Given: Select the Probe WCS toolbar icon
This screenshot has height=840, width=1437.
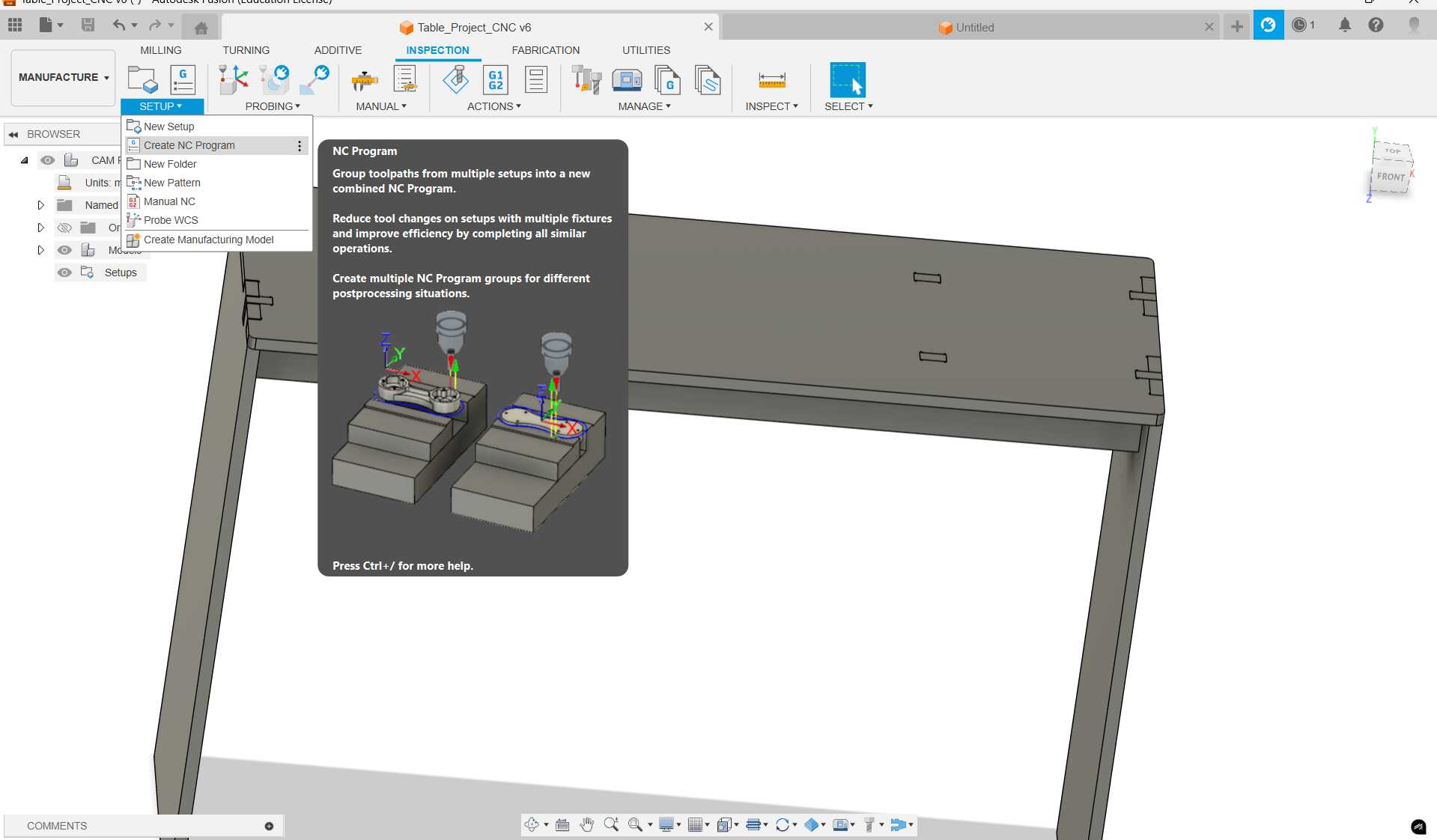Looking at the screenshot, I should pos(233,79).
